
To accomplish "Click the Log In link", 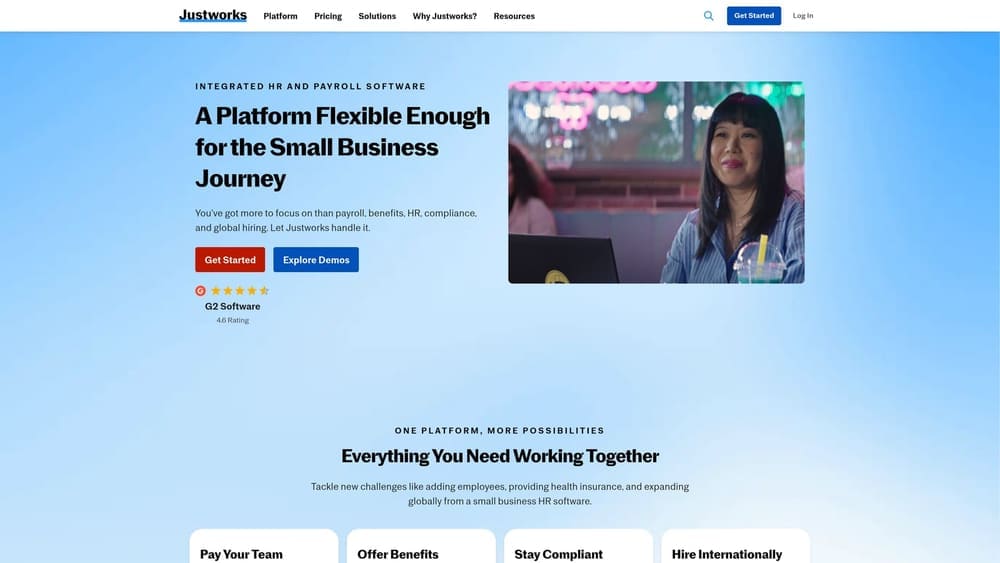I will point(803,16).
